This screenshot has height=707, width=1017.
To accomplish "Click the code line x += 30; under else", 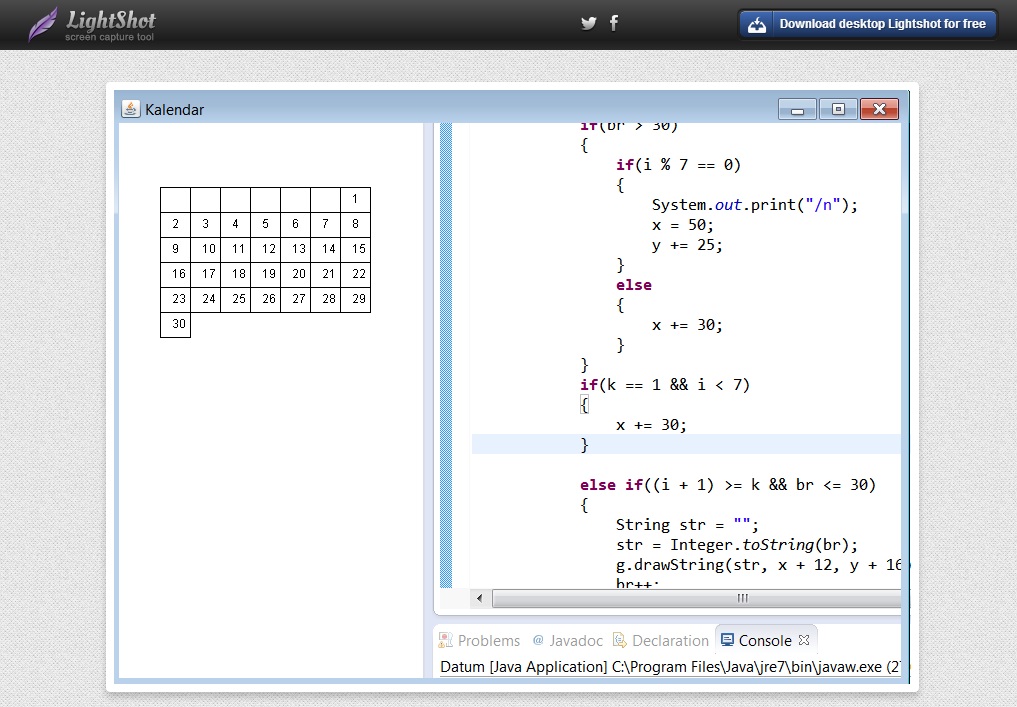I will (x=687, y=325).
